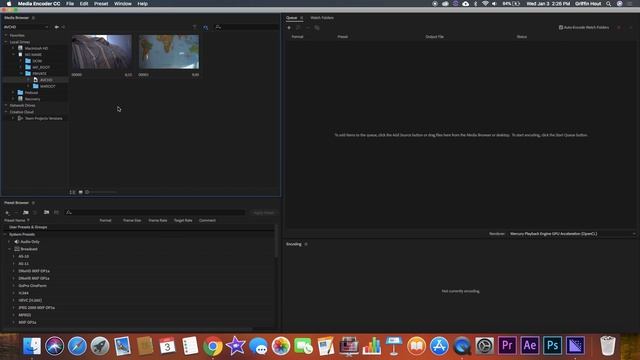Screen dimensions: 640x360
Task: Switch Media Browser to list view
Action: point(72,192)
